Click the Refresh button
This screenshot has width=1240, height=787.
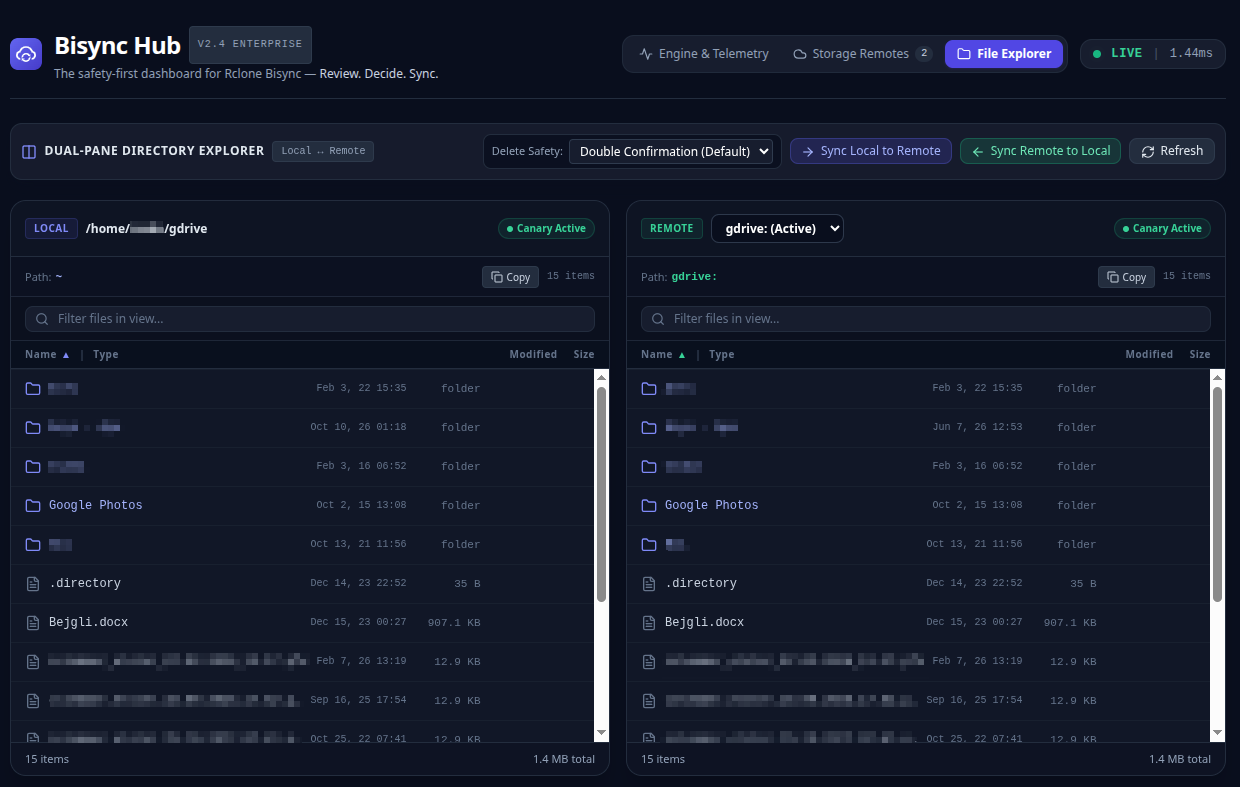pyautogui.click(x=1172, y=151)
